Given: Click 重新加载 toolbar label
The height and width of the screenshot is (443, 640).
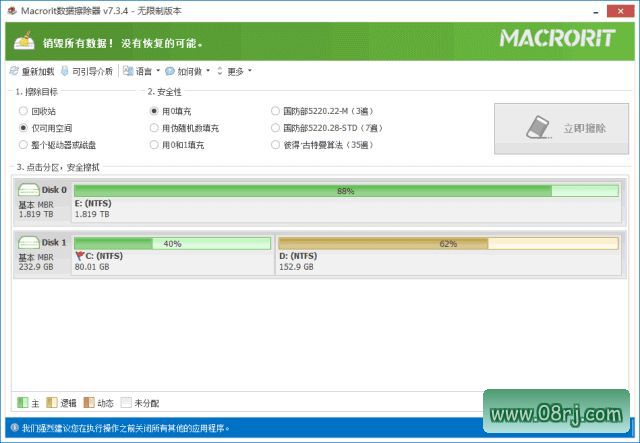Looking at the screenshot, I should tap(38, 71).
